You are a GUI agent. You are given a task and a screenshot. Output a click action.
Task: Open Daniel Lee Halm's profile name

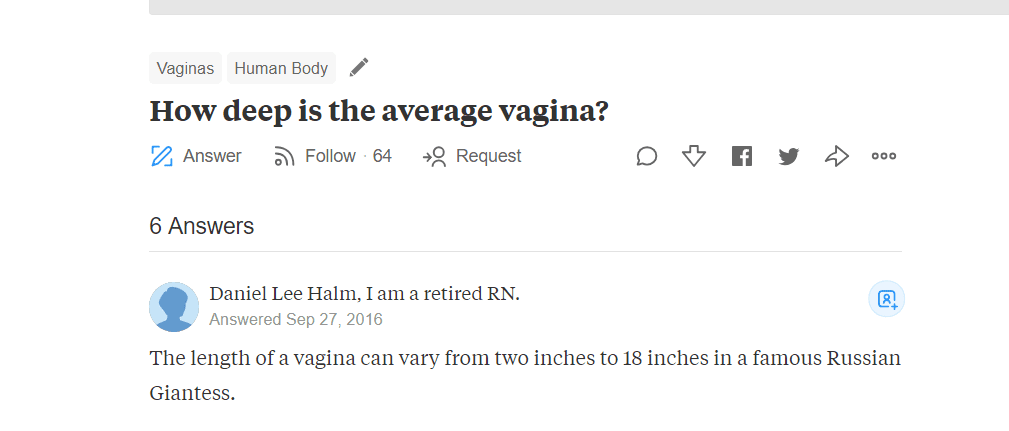point(284,294)
